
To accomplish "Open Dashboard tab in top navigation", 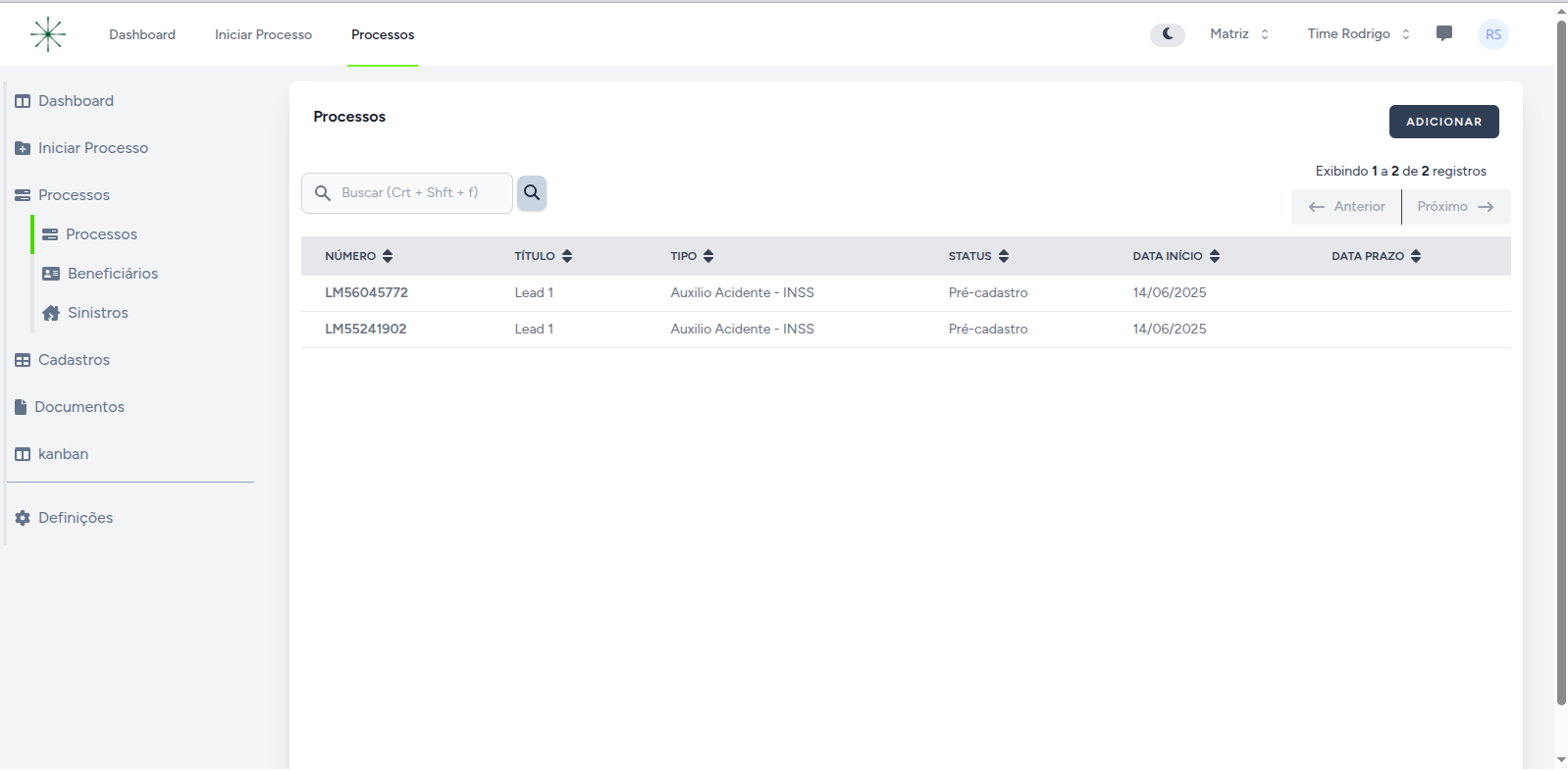I will pyautogui.click(x=142, y=34).
